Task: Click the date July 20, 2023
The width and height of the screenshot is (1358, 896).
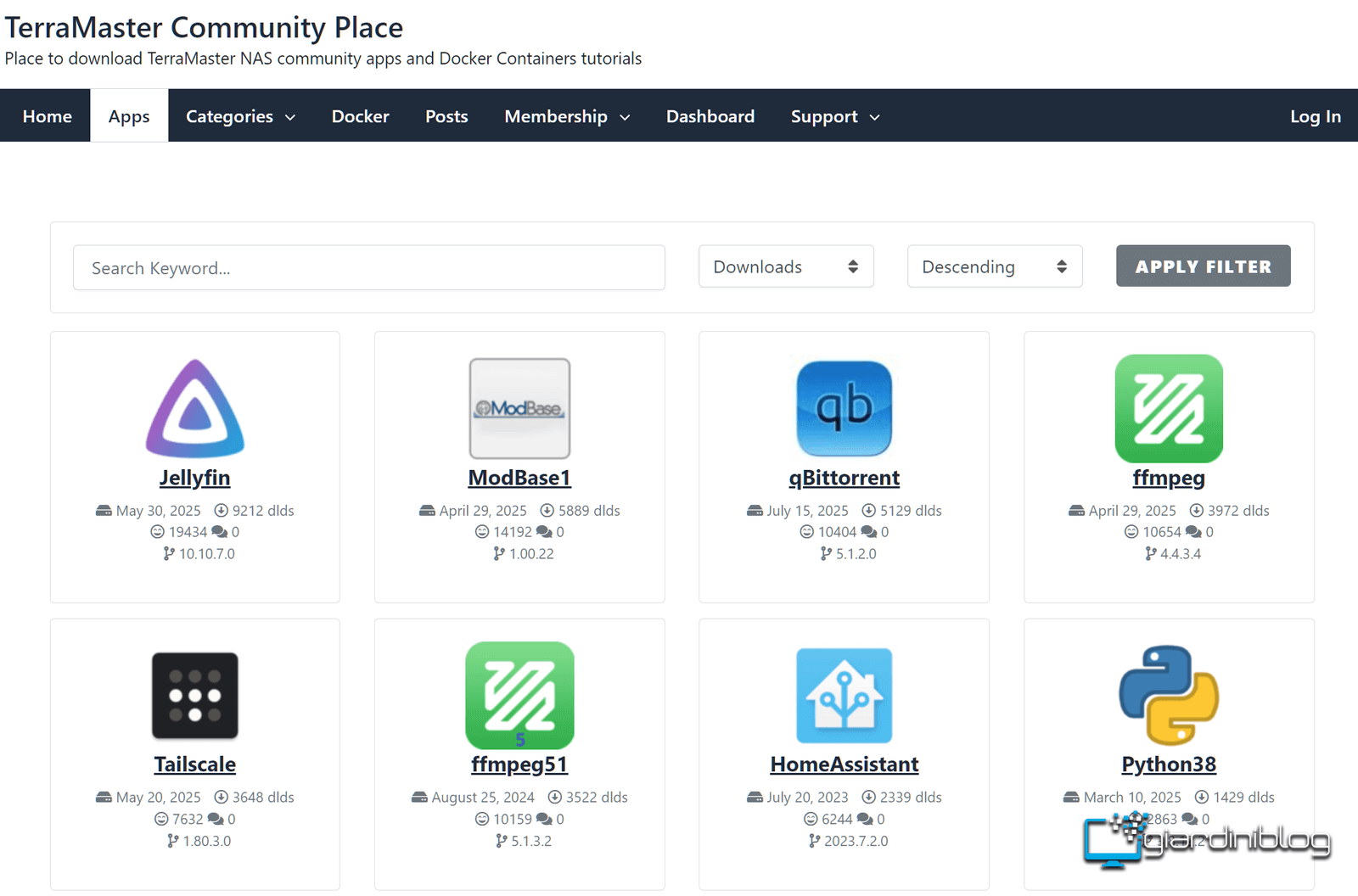Action: tap(807, 798)
